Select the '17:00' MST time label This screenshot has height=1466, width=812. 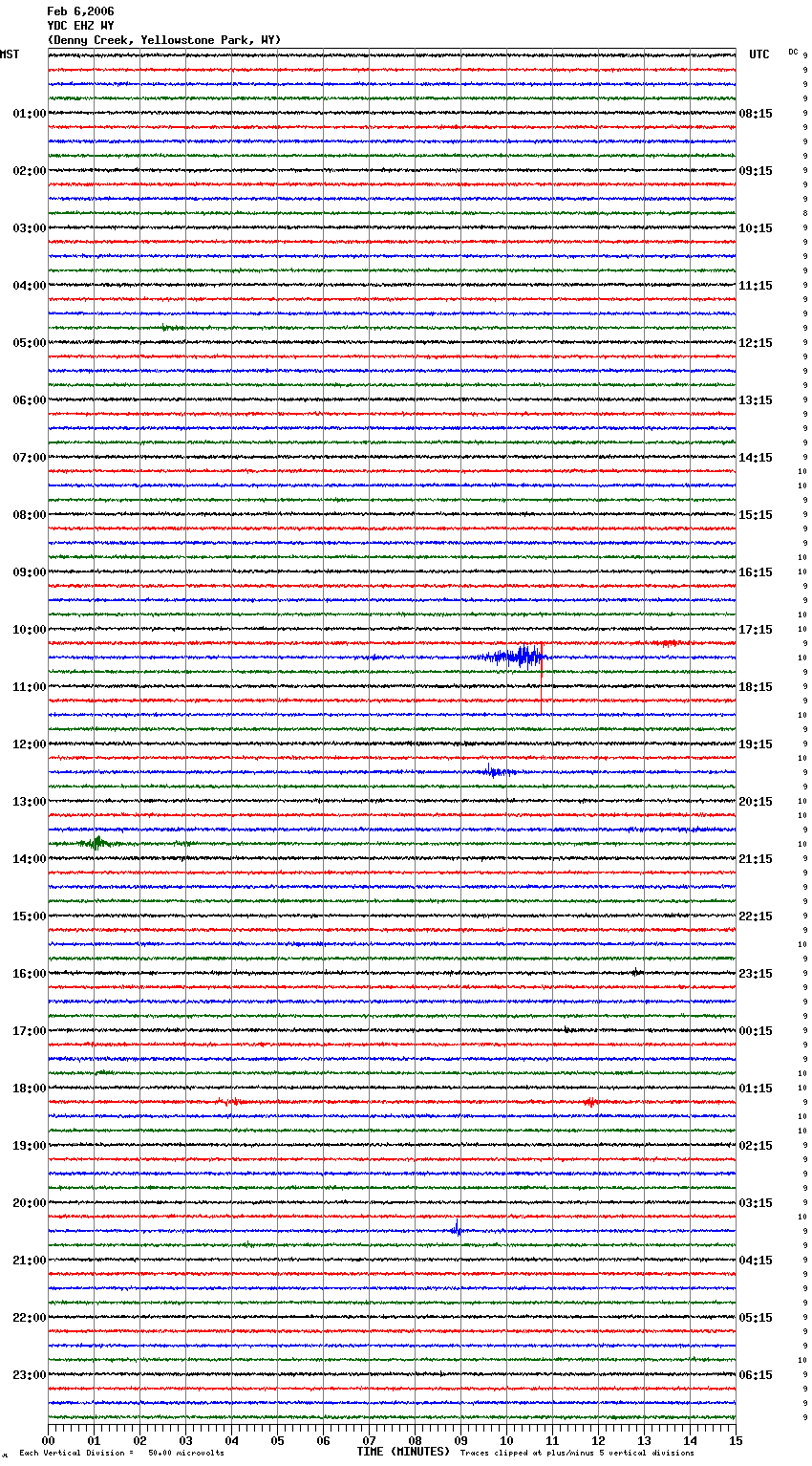tap(29, 1031)
